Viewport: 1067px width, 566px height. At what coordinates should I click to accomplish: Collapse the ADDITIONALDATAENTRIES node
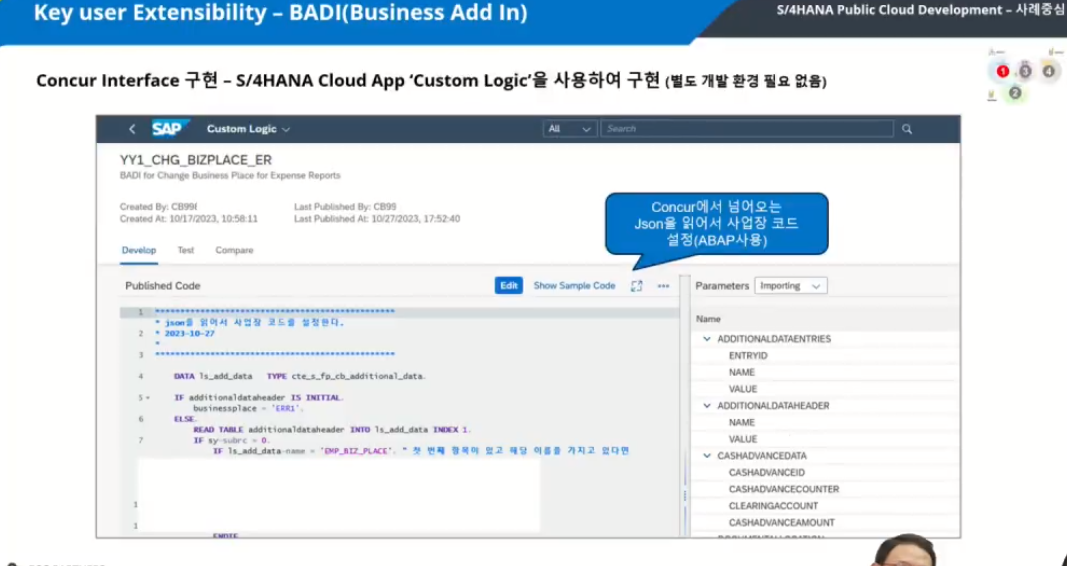(706, 339)
